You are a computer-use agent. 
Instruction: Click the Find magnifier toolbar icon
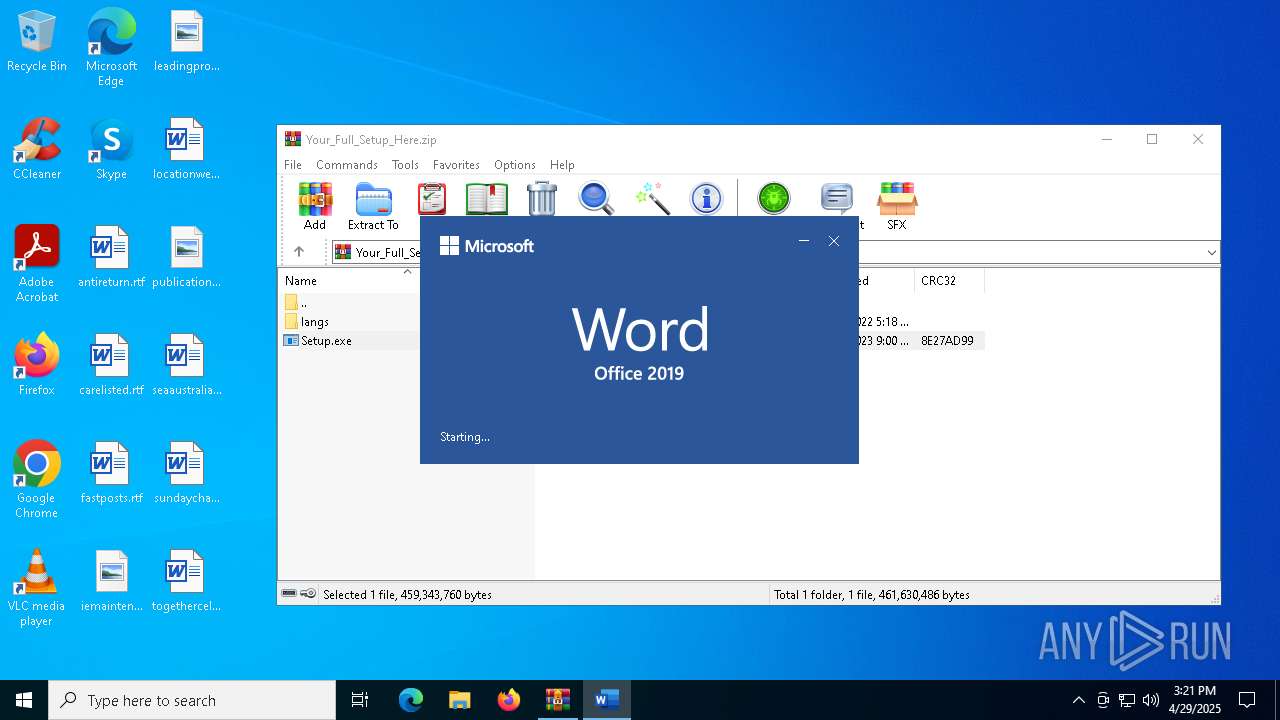coord(596,198)
